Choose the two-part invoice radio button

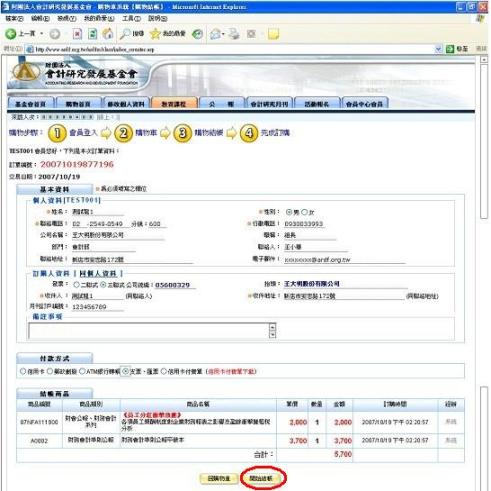pos(76,285)
